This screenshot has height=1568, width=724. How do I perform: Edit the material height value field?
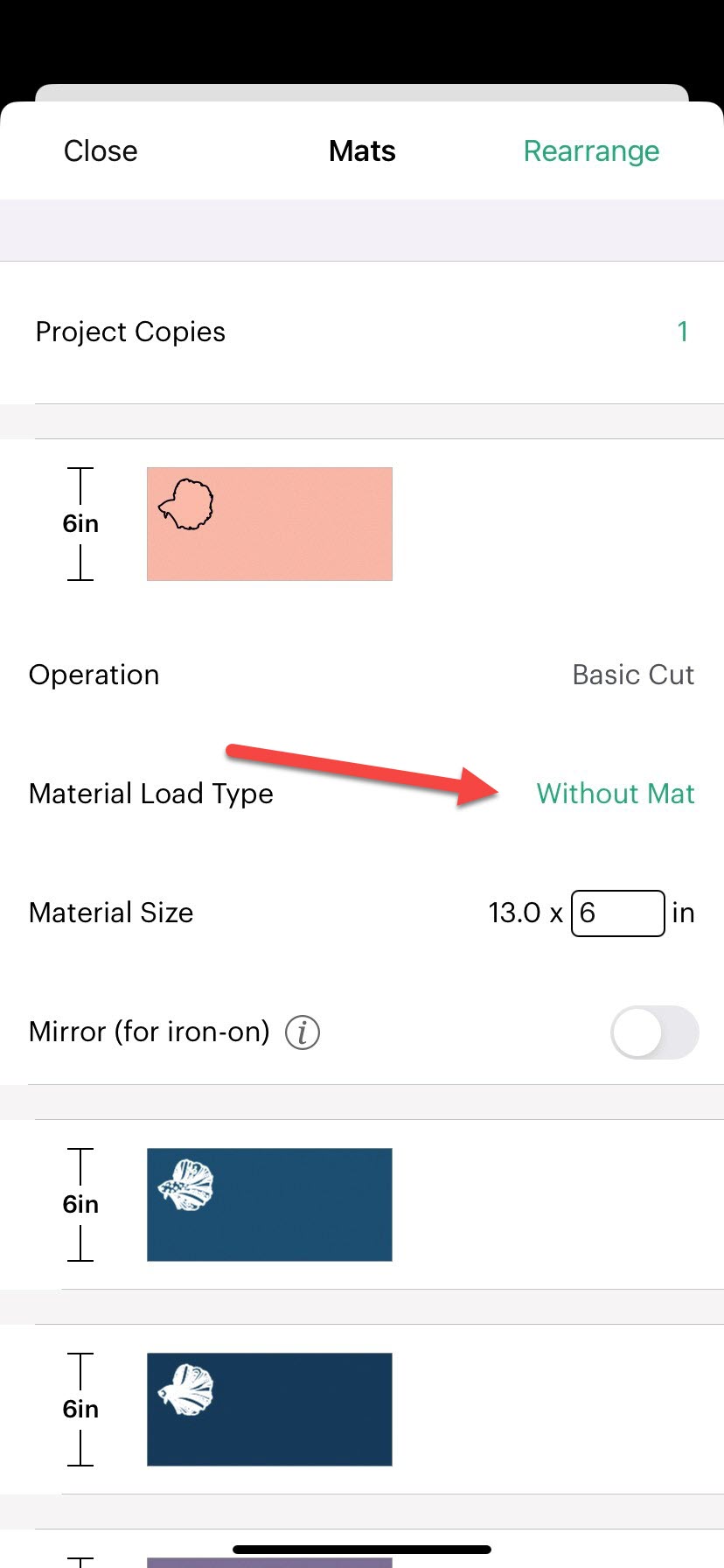tap(618, 913)
